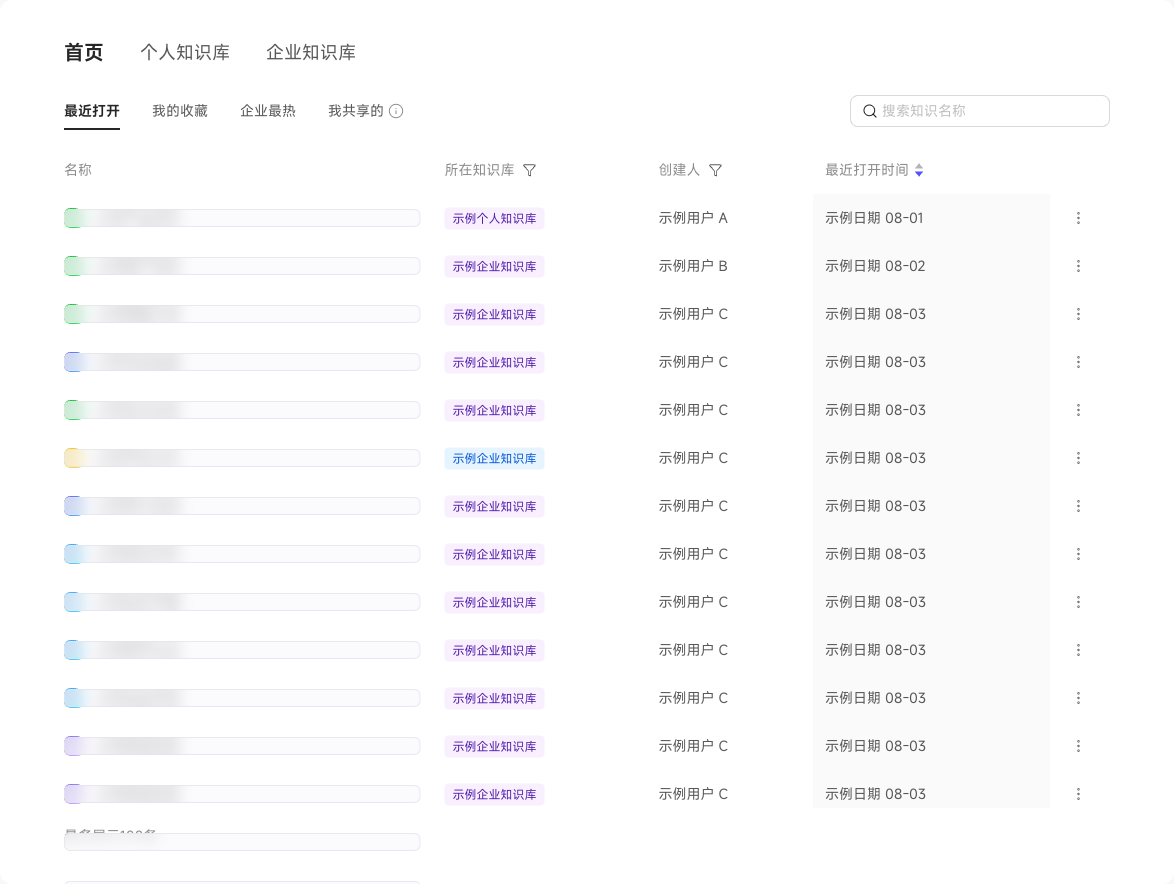This screenshot has height=884, width=1174.
Task: Click the 名称 column header
Action: (x=78, y=170)
